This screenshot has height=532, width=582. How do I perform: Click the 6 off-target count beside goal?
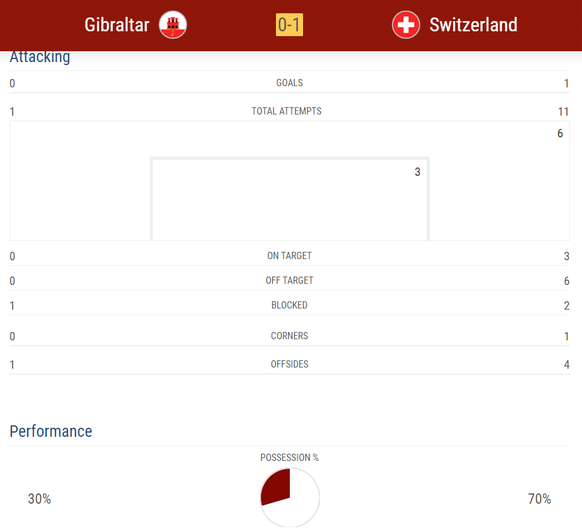(560, 133)
